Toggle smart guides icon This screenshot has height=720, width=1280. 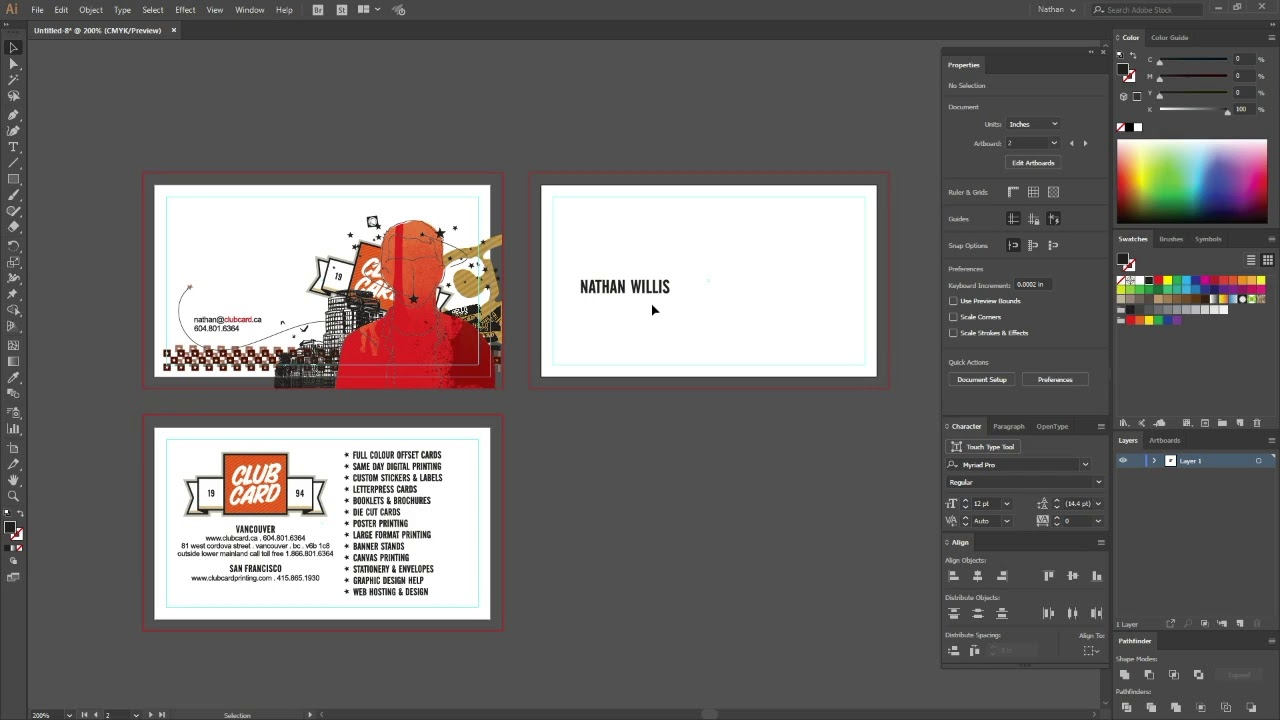pos(1053,219)
